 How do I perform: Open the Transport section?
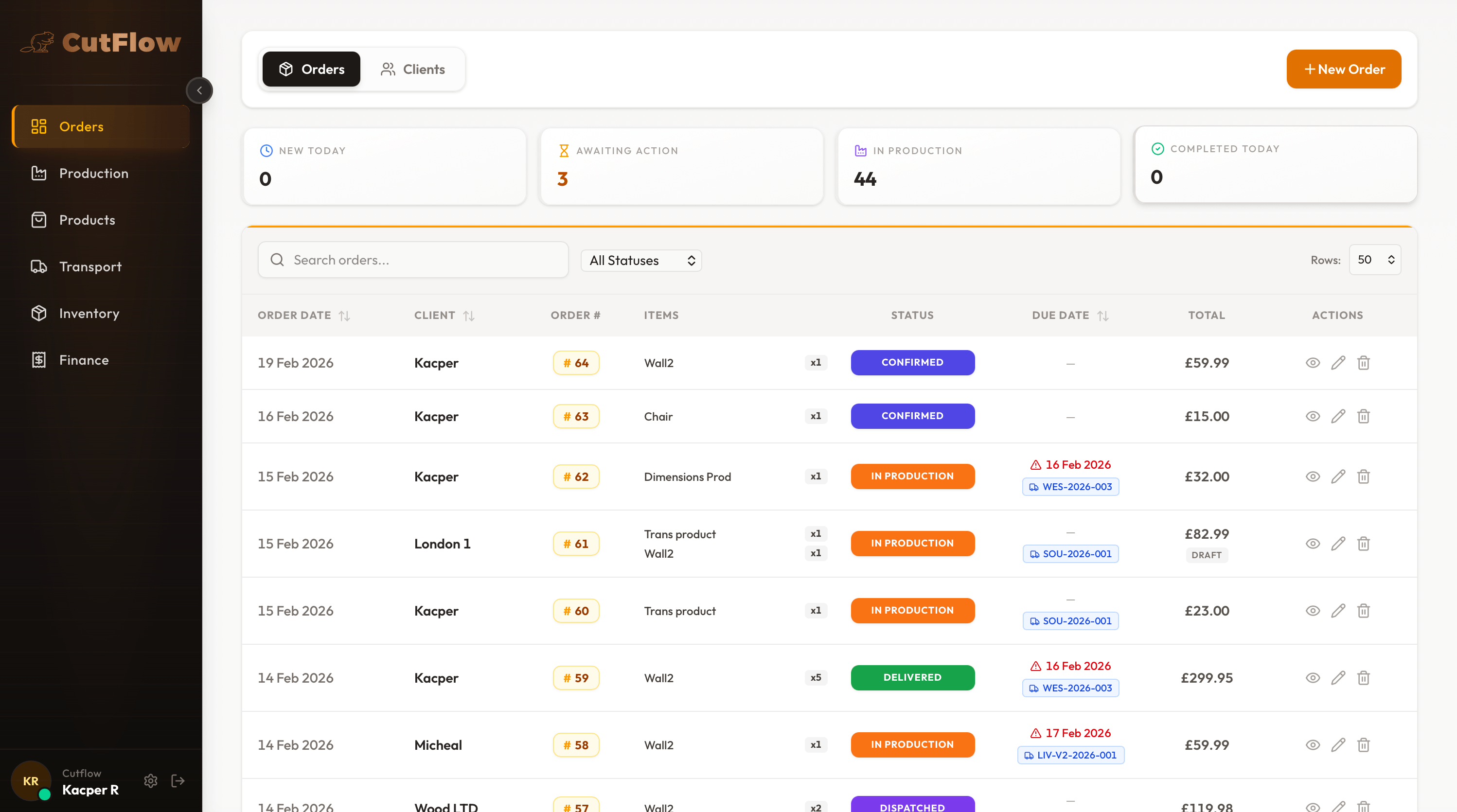[90, 266]
